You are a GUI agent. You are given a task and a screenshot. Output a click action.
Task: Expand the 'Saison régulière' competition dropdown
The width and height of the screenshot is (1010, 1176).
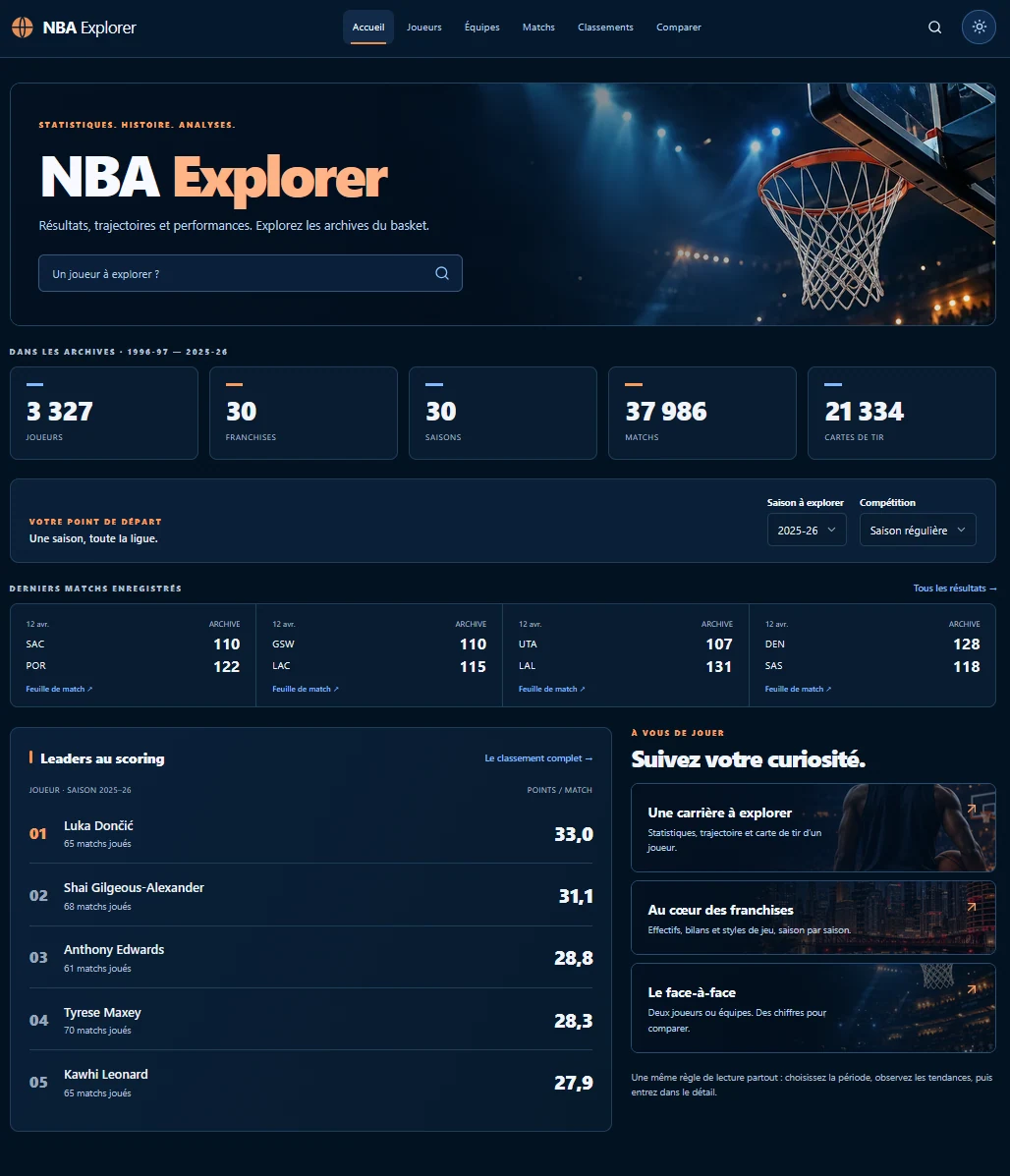click(x=917, y=530)
